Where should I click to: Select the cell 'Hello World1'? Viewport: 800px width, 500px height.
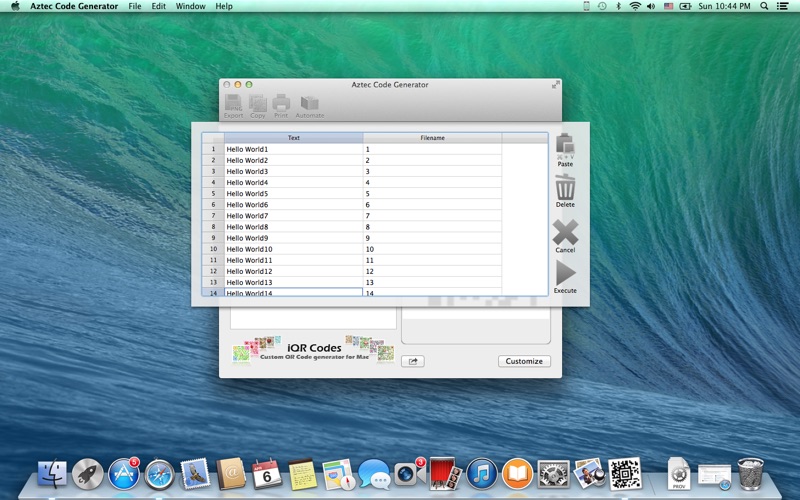coord(293,149)
